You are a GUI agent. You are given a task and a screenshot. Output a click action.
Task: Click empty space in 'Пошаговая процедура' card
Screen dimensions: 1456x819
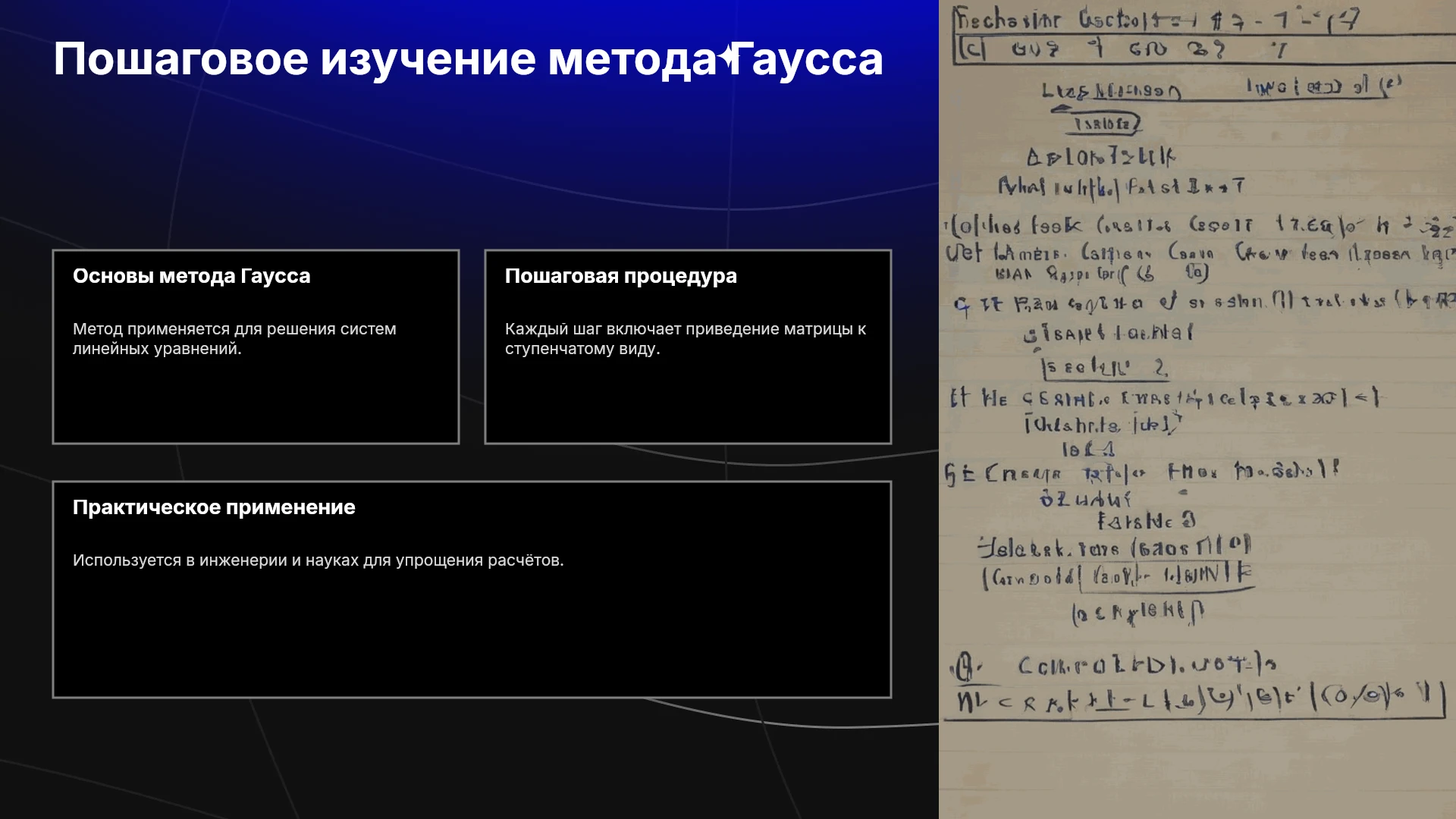(688, 402)
